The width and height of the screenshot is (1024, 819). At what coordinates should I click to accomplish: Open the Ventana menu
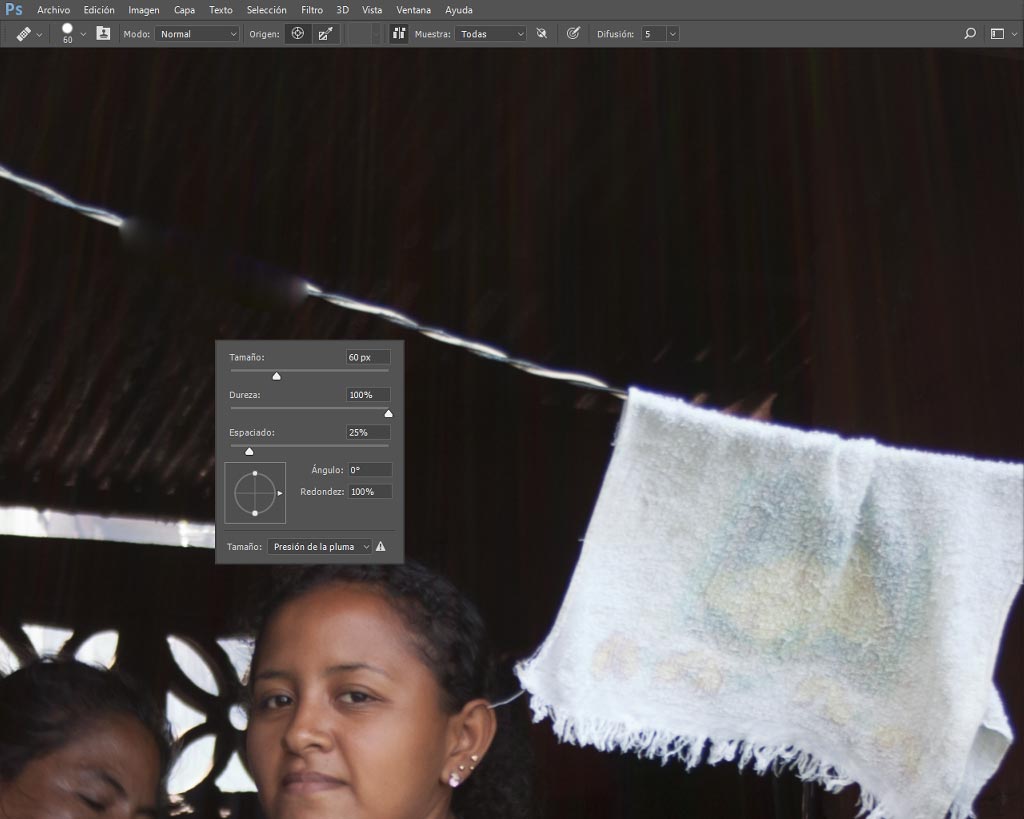click(x=413, y=10)
